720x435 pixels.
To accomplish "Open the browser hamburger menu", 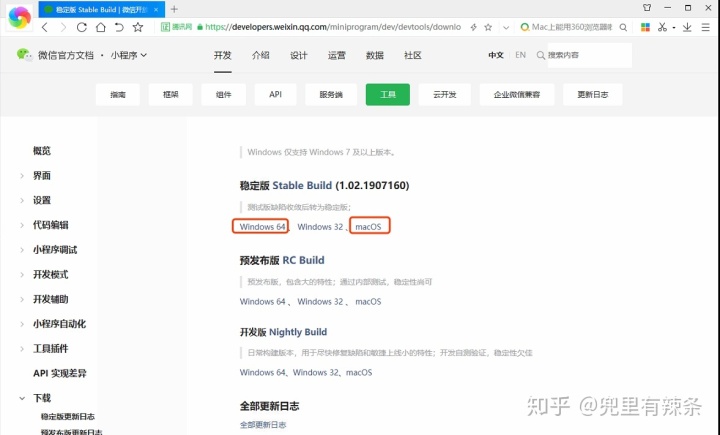I will click(706, 27).
